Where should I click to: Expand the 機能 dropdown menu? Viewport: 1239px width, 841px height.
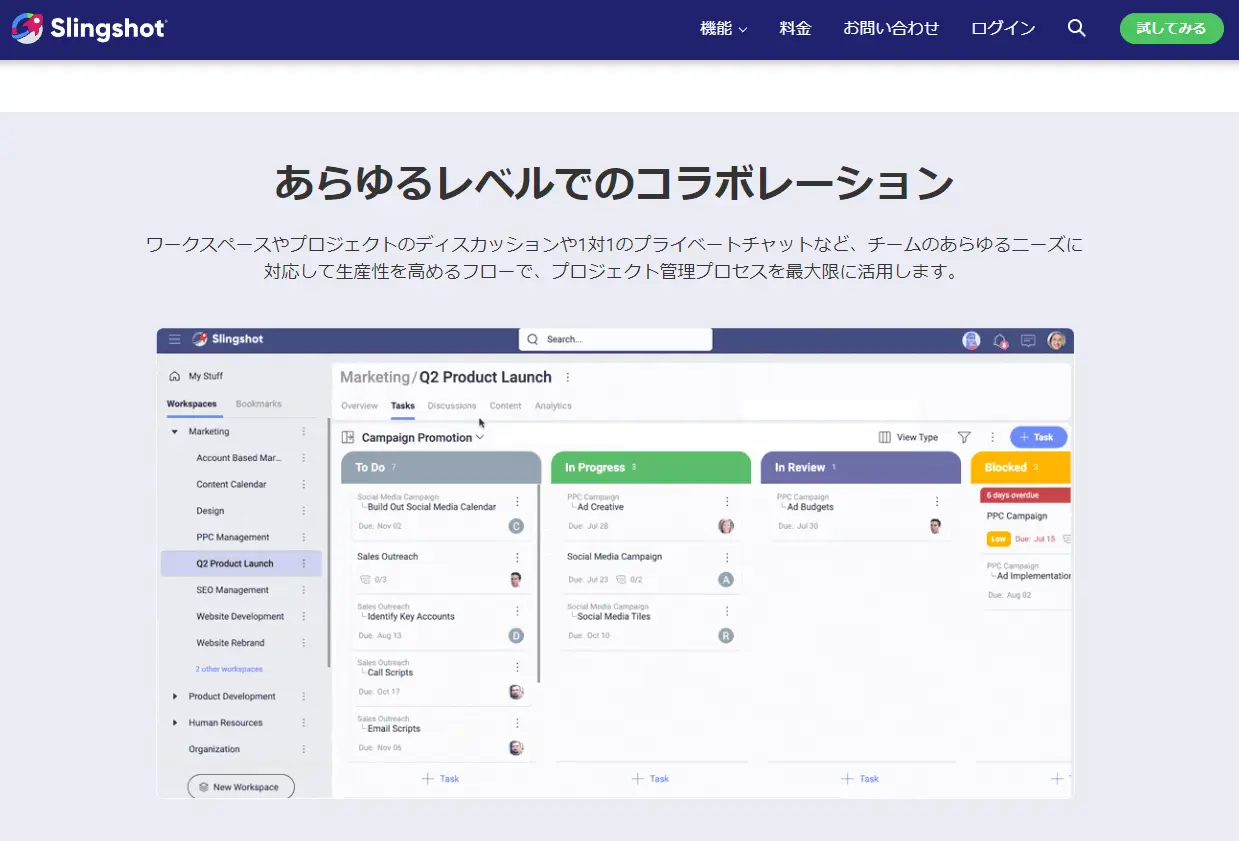click(x=723, y=29)
